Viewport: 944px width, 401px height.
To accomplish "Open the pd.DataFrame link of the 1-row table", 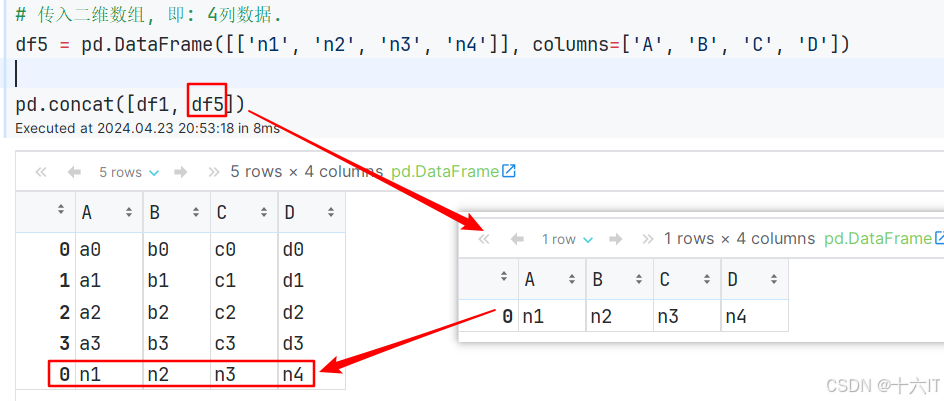I will tap(884, 239).
